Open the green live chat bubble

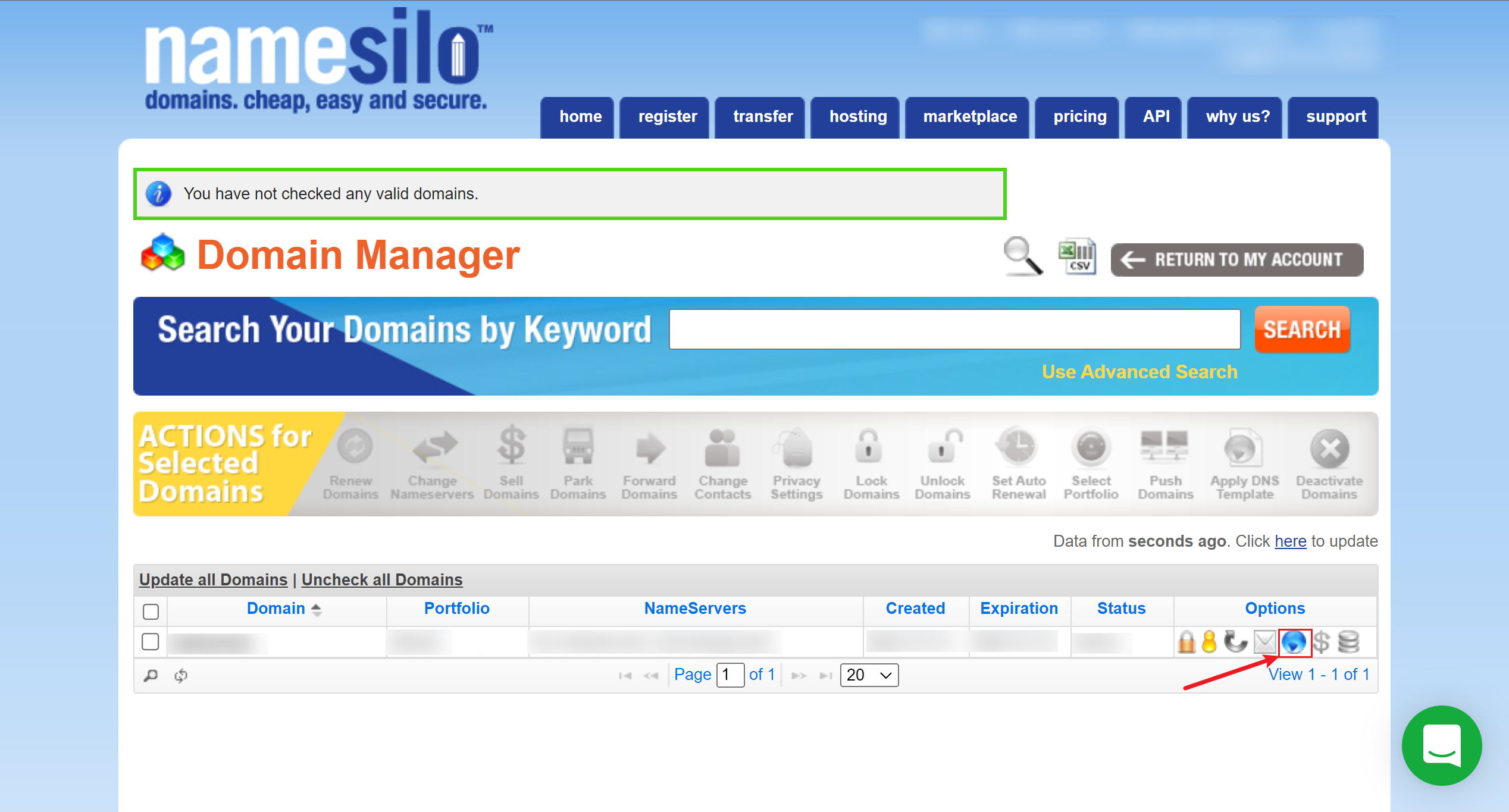[x=1441, y=745]
